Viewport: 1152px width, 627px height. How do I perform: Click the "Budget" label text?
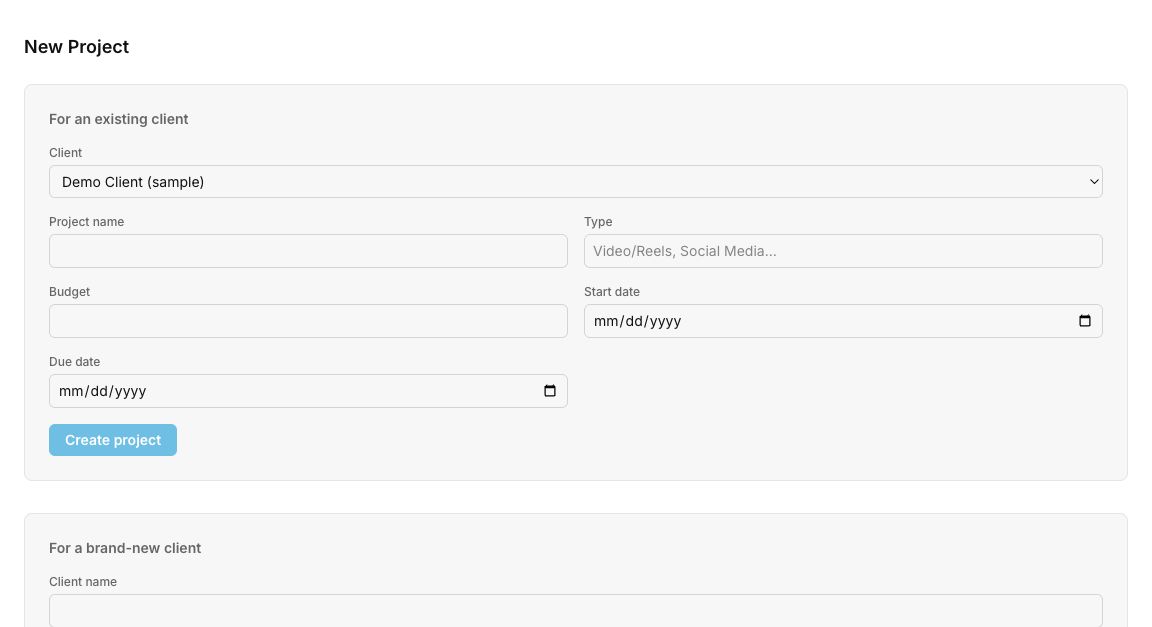tap(69, 292)
